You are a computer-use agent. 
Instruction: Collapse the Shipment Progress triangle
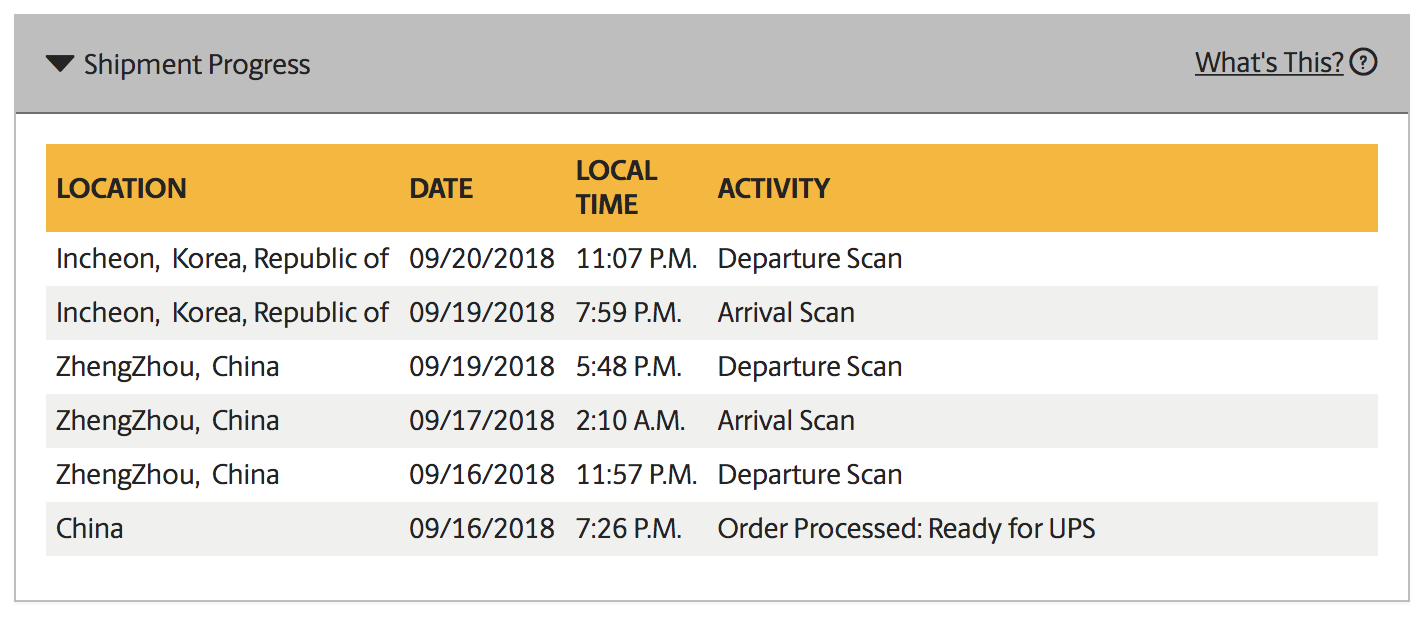coord(60,65)
